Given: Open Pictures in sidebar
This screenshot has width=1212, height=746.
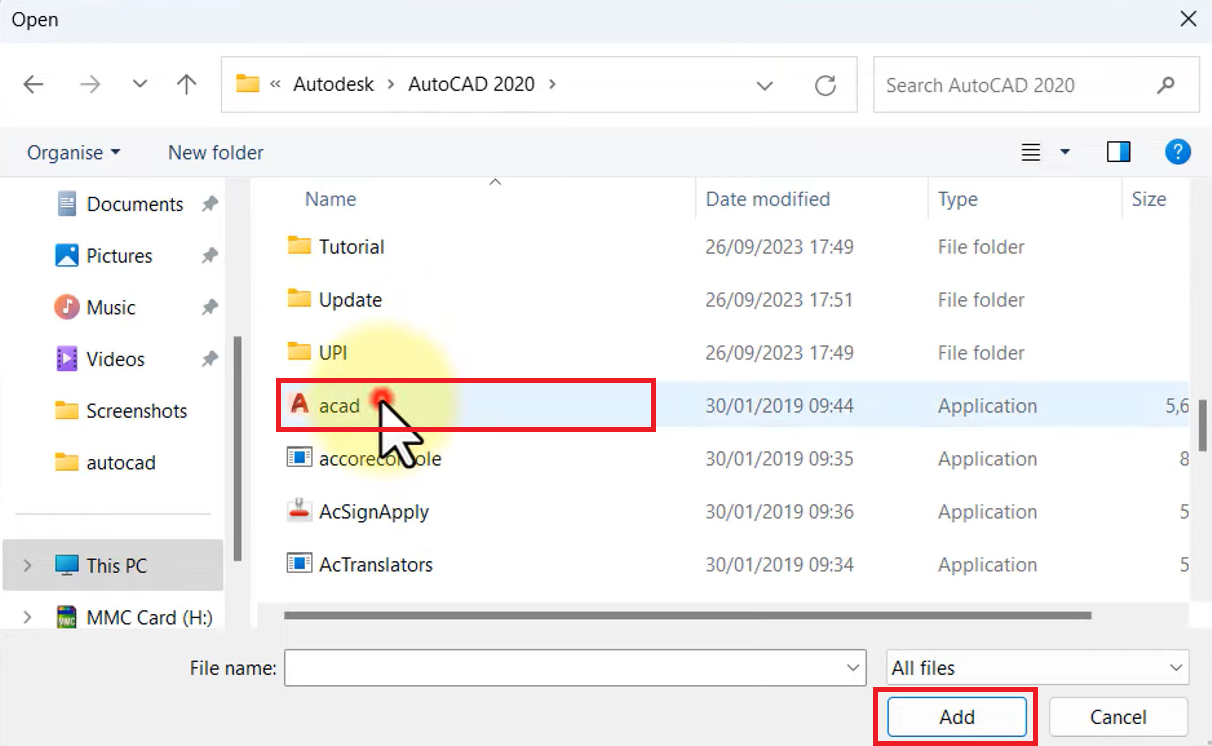Looking at the screenshot, I should tap(119, 256).
